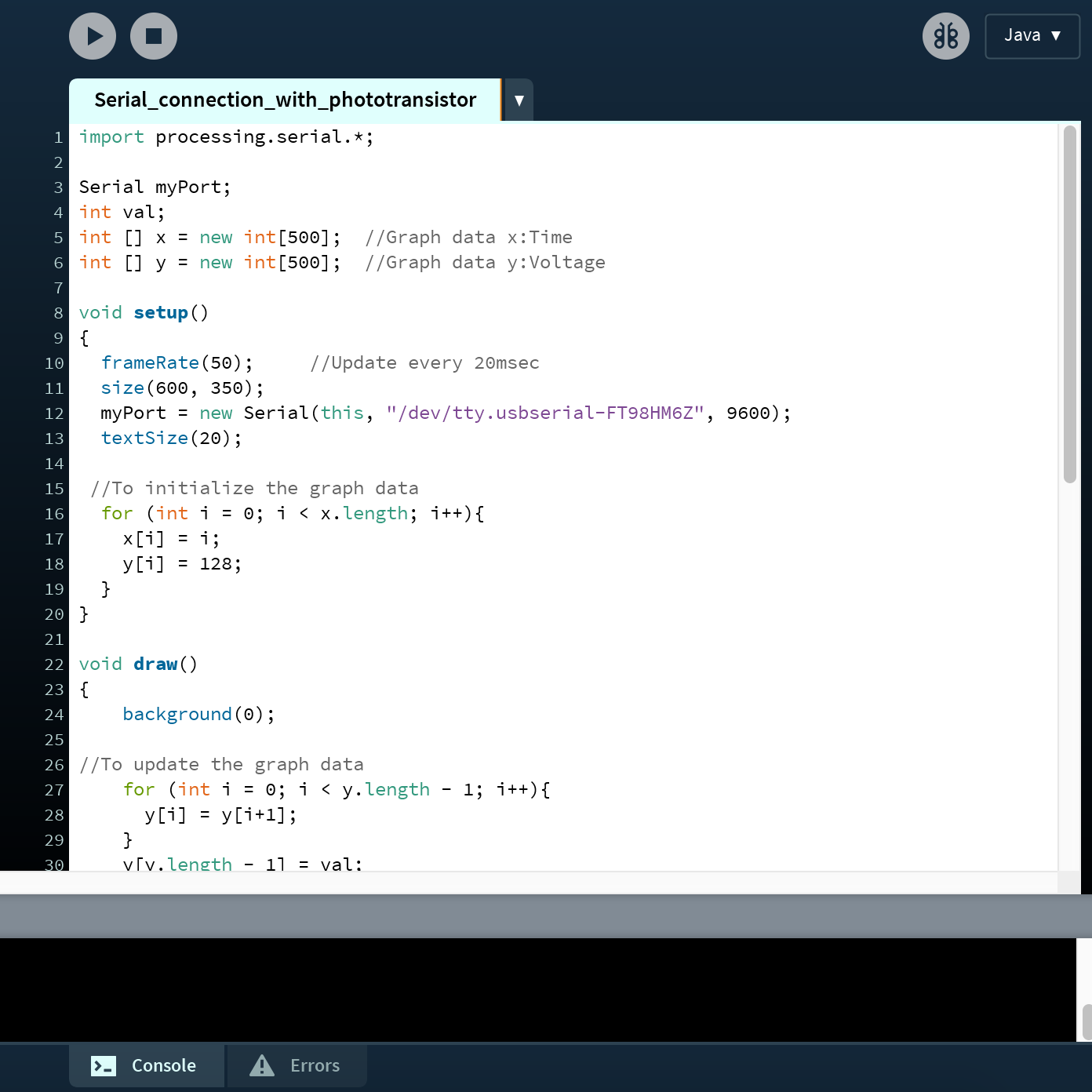Click '//To initialize the graph data' comment

pos(254,489)
